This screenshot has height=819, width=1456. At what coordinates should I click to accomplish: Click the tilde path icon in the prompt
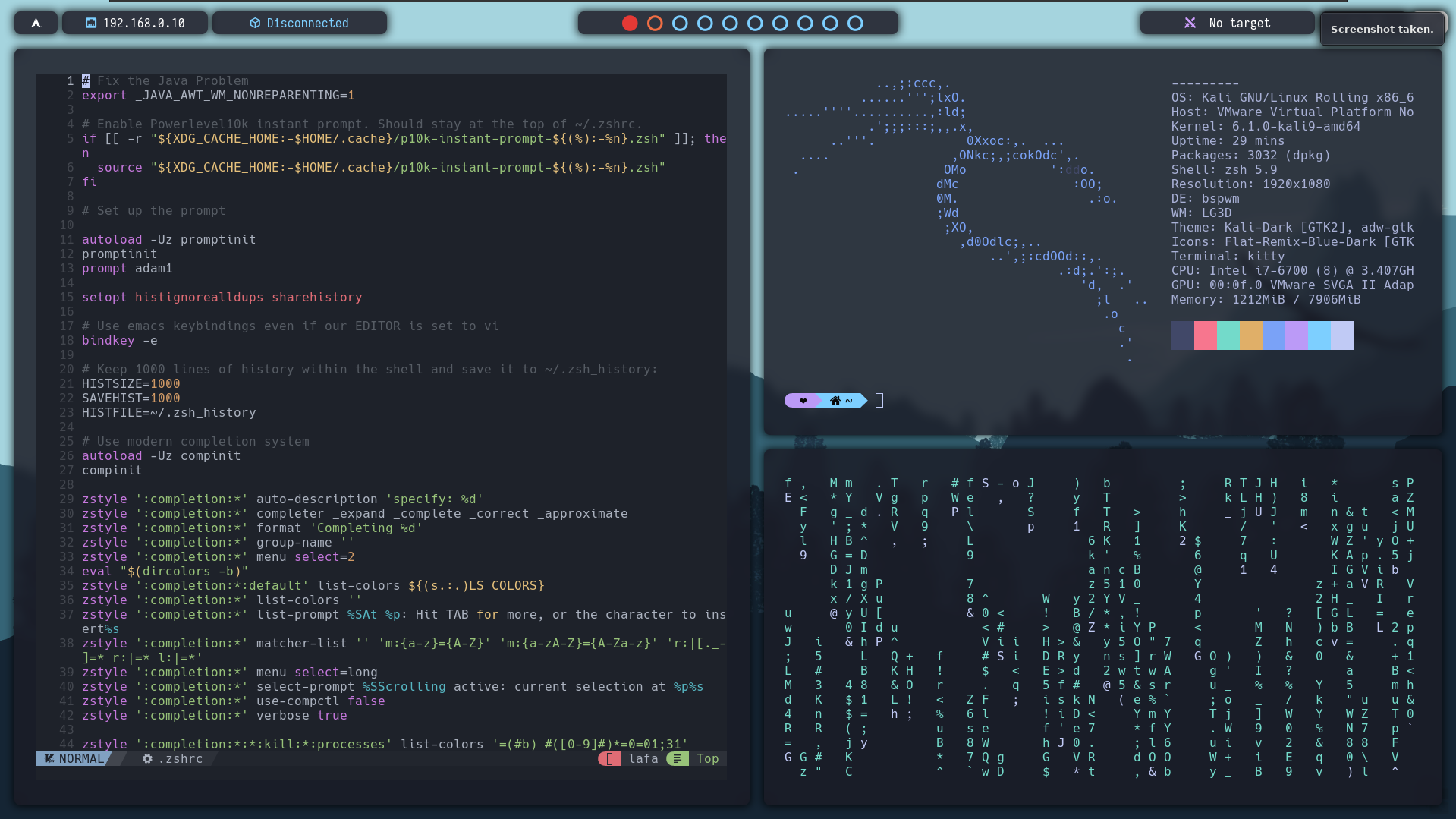[849, 400]
